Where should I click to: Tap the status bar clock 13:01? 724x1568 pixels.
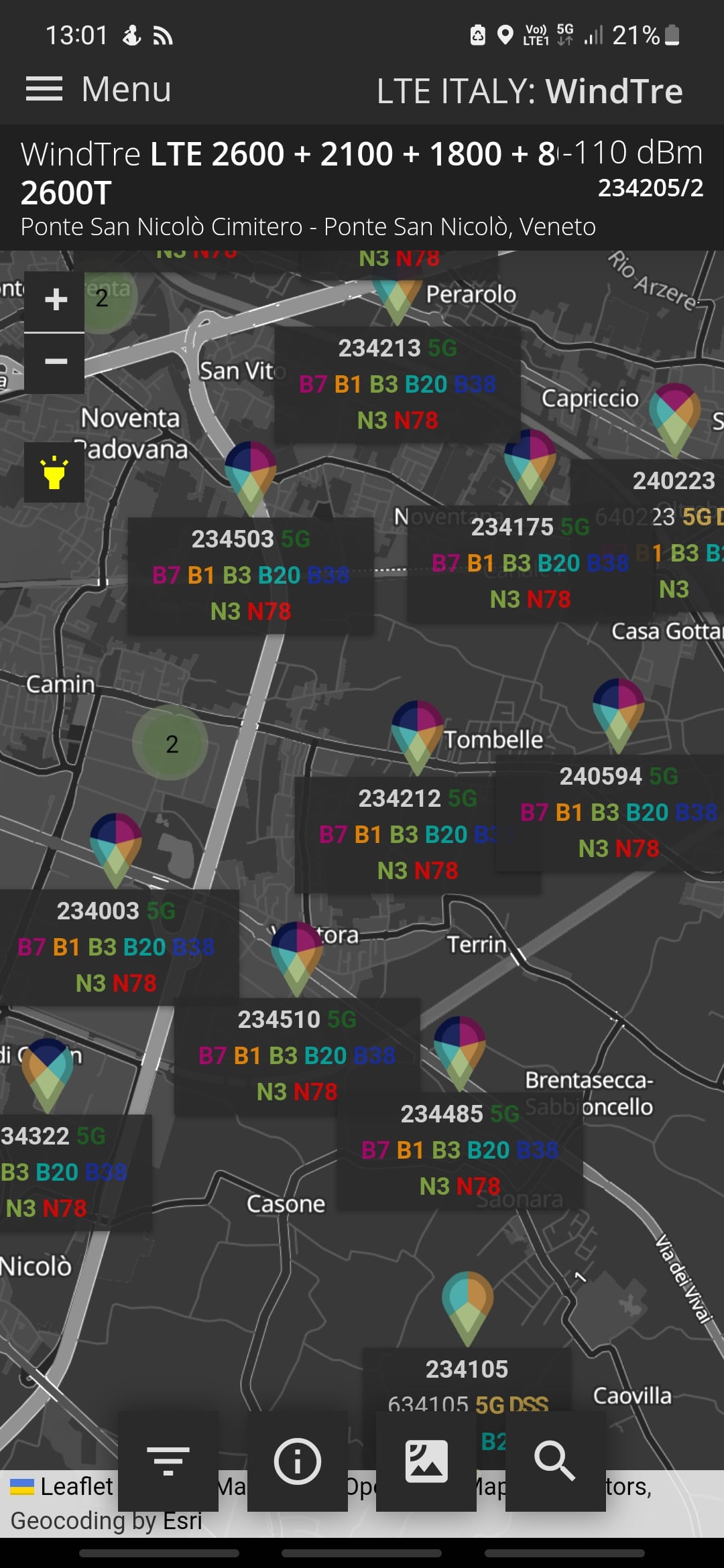pyautogui.click(x=76, y=35)
